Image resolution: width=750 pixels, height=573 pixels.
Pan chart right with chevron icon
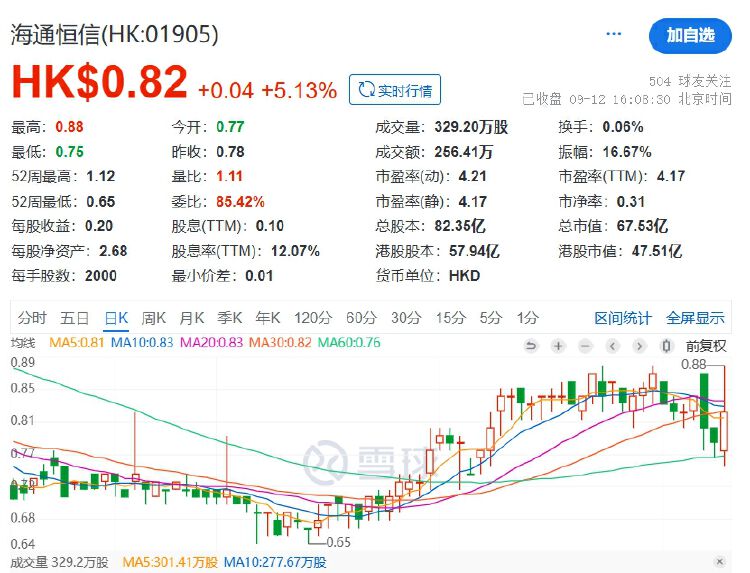[x=640, y=345]
